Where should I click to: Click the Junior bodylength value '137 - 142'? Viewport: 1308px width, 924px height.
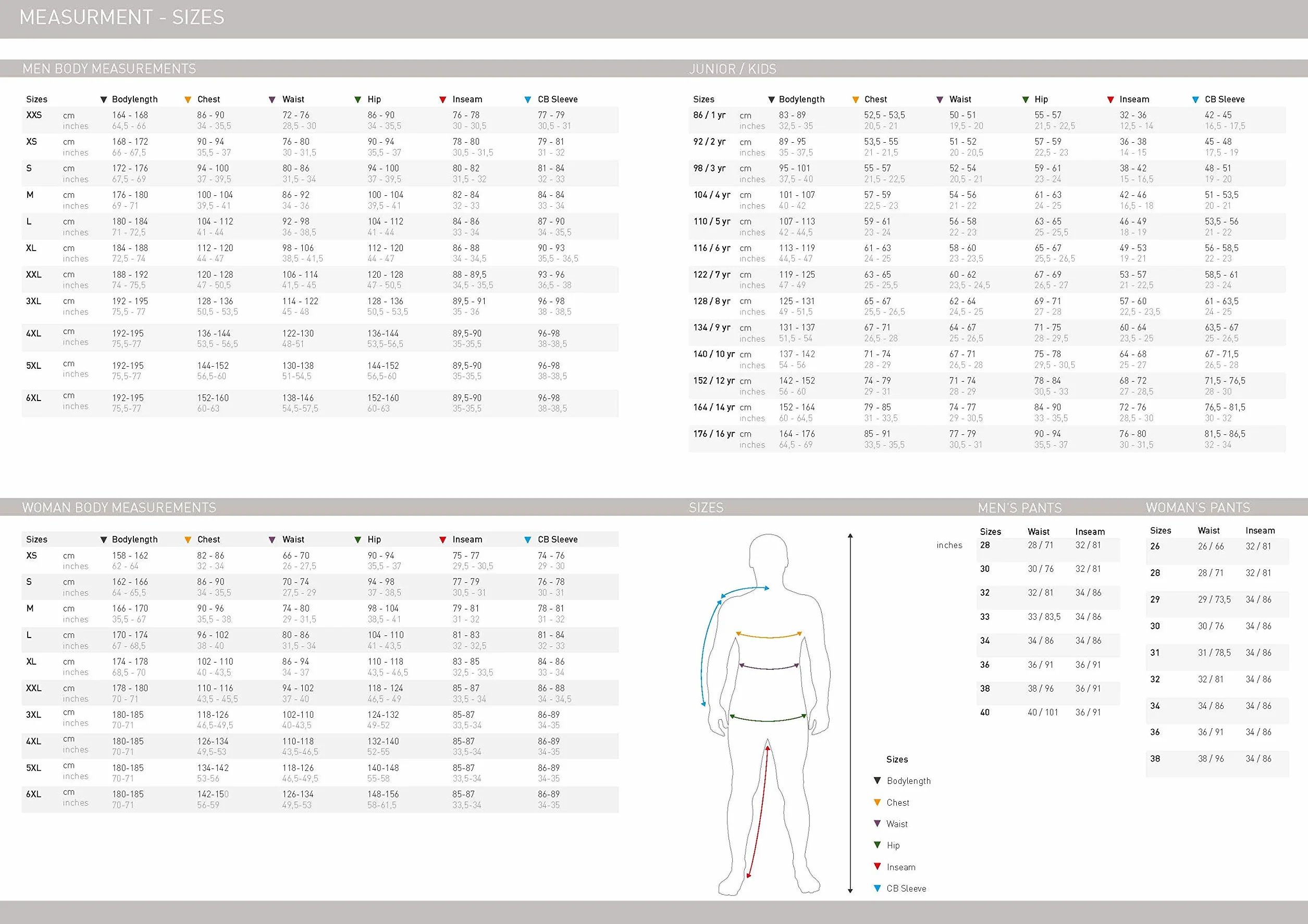pos(797,354)
